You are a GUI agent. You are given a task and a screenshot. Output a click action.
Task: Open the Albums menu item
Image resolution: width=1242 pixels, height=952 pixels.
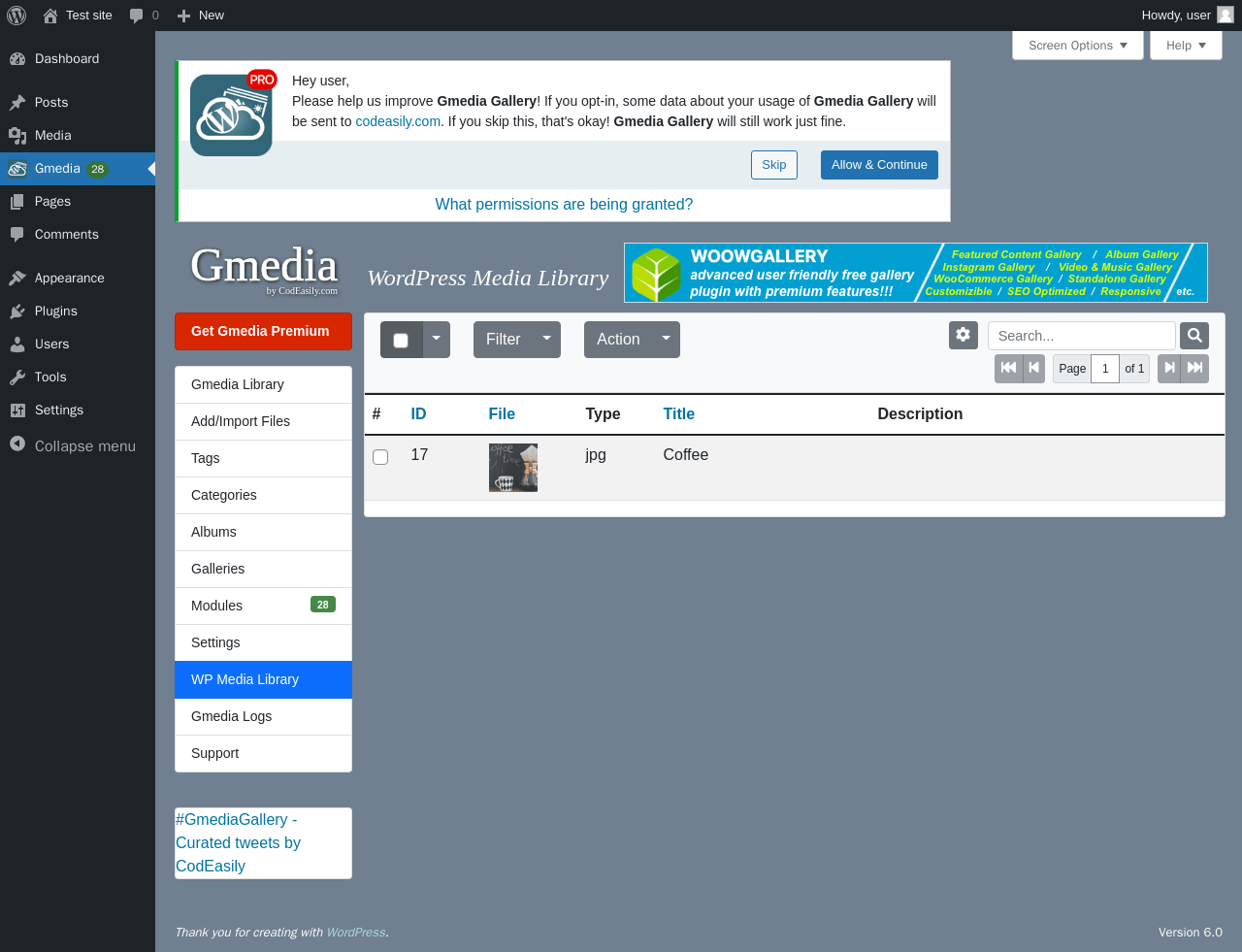pyautogui.click(x=263, y=533)
